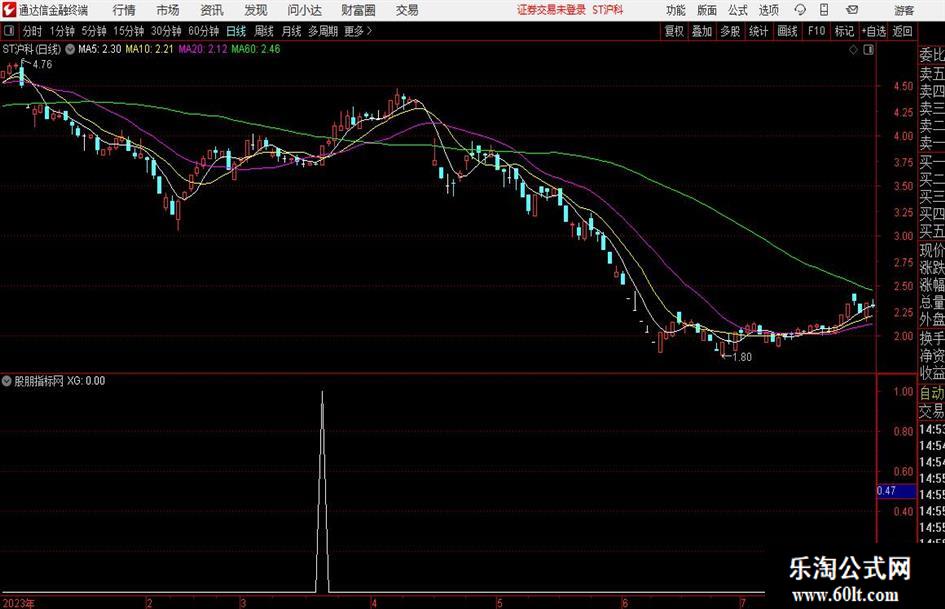The height and width of the screenshot is (609, 945).
Task: Open the headset customer service icon
Action: click(x=800, y=10)
